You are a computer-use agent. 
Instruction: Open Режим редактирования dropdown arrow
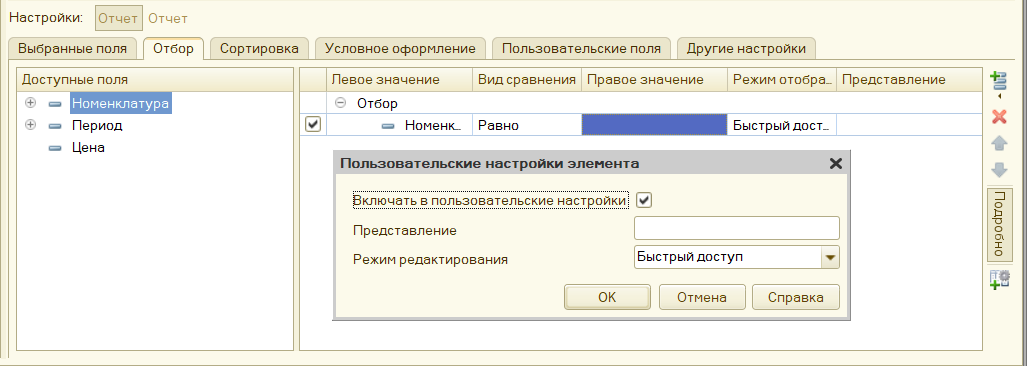click(x=830, y=257)
